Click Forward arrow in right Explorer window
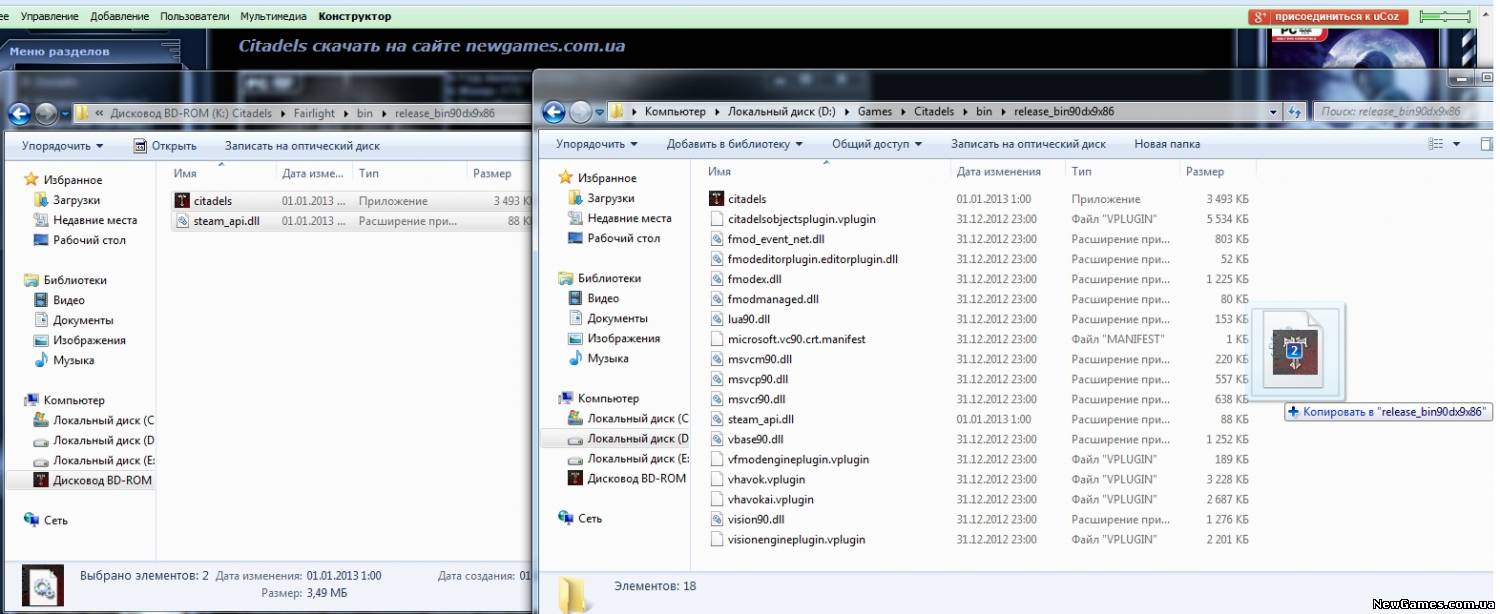The height and width of the screenshot is (614, 1500). pos(581,112)
